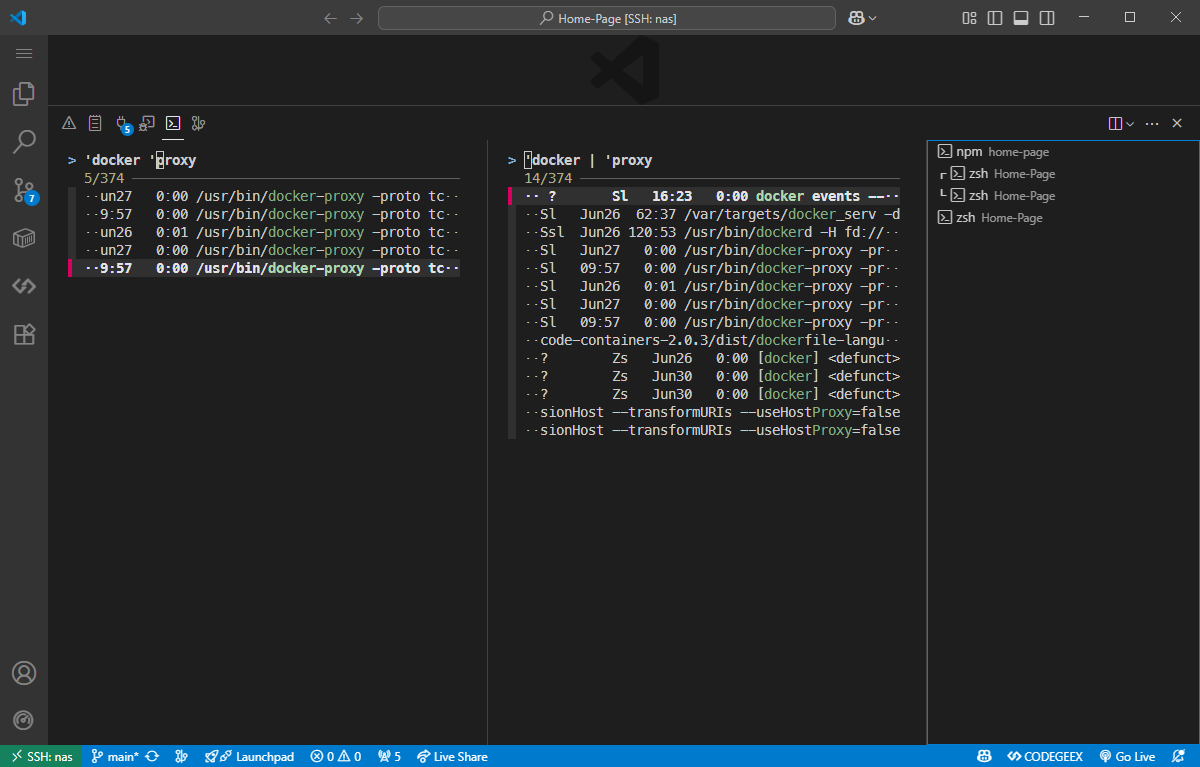
Task: Select the /var/targets/docker_serv row
Action: [x=704, y=214]
